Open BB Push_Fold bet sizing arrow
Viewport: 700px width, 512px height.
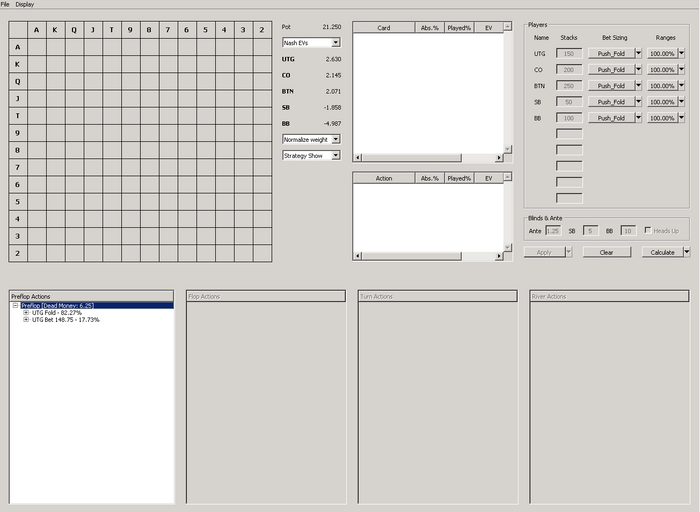[x=638, y=118]
